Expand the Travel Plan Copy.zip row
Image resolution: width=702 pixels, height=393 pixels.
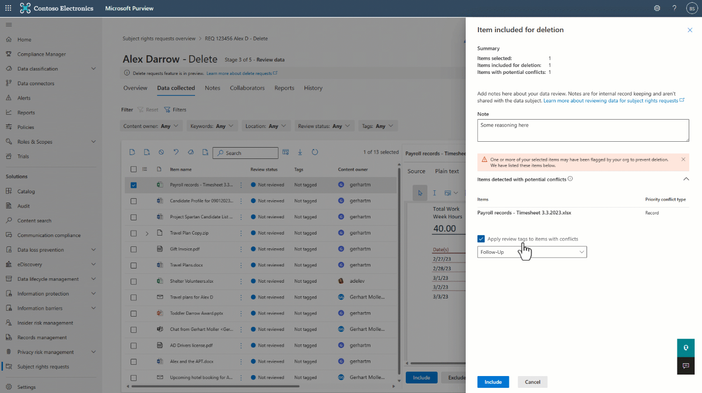(x=147, y=233)
